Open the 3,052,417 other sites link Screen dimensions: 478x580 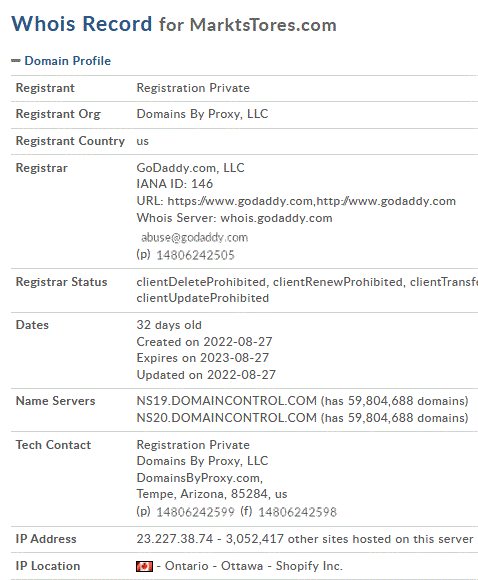(x=349, y=539)
